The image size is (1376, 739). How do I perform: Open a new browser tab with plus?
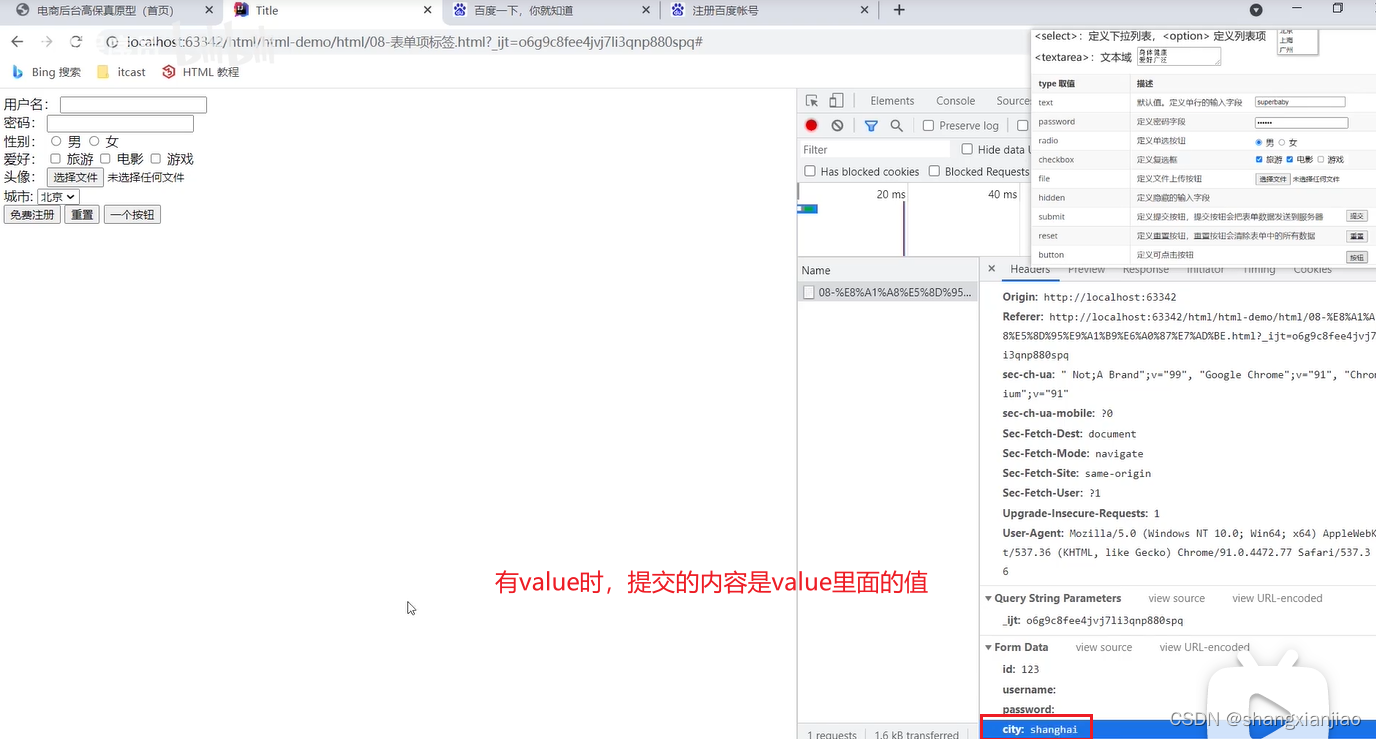[899, 10]
